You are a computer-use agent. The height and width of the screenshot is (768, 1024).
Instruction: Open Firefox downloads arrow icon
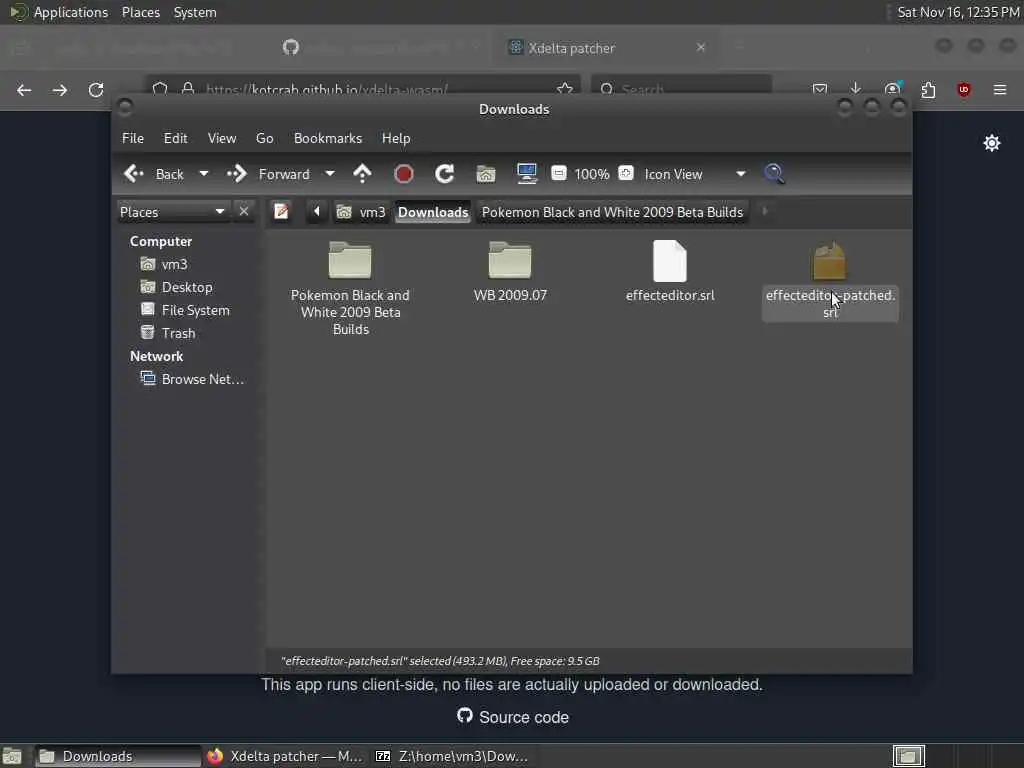[x=856, y=89]
